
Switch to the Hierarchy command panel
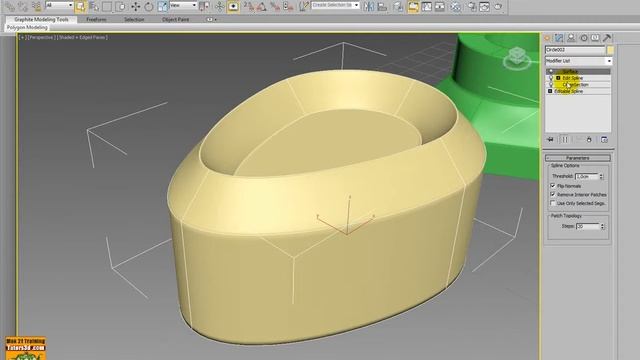point(571,38)
